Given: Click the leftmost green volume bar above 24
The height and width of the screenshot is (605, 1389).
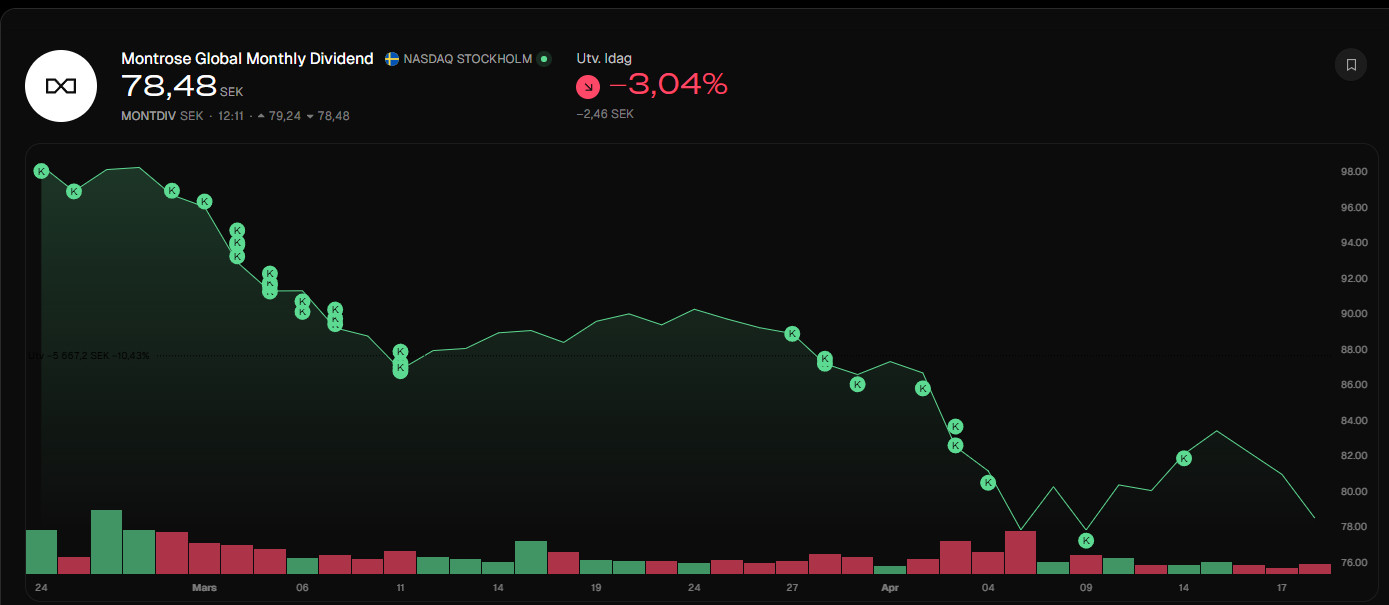Looking at the screenshot, I should 41,552.
